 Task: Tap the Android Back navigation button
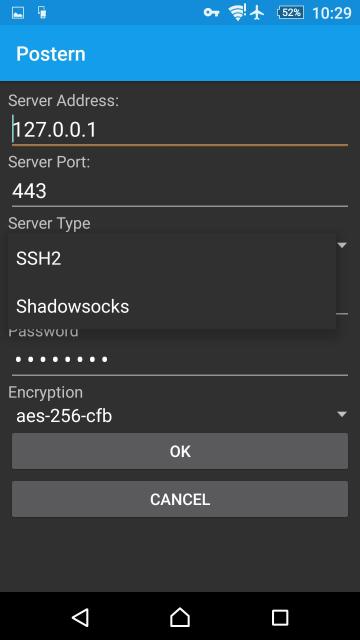(x=80, y=617)
